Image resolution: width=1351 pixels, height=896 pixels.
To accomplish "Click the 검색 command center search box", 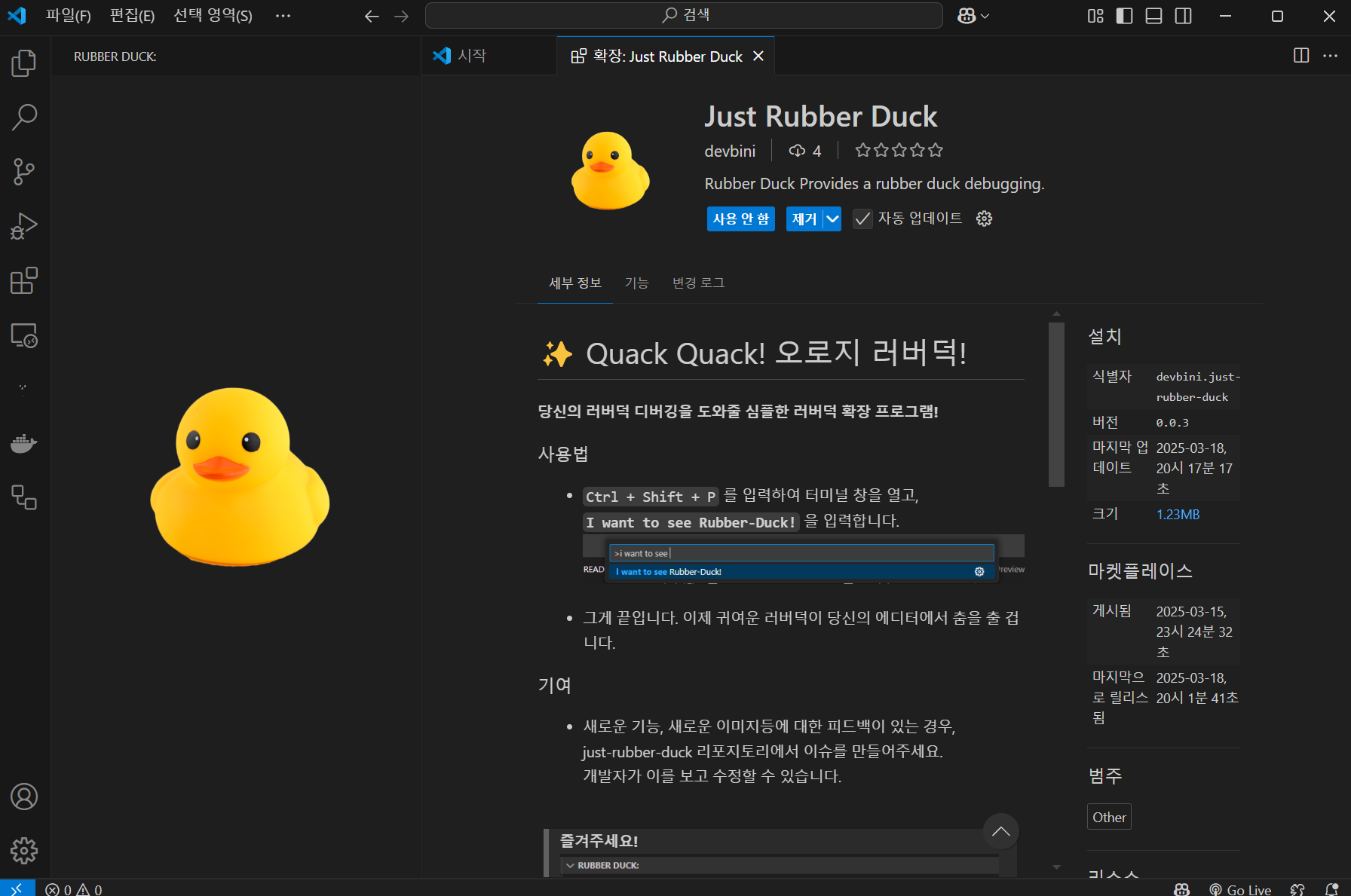I will pyautogui.click(x=684, y=16).
